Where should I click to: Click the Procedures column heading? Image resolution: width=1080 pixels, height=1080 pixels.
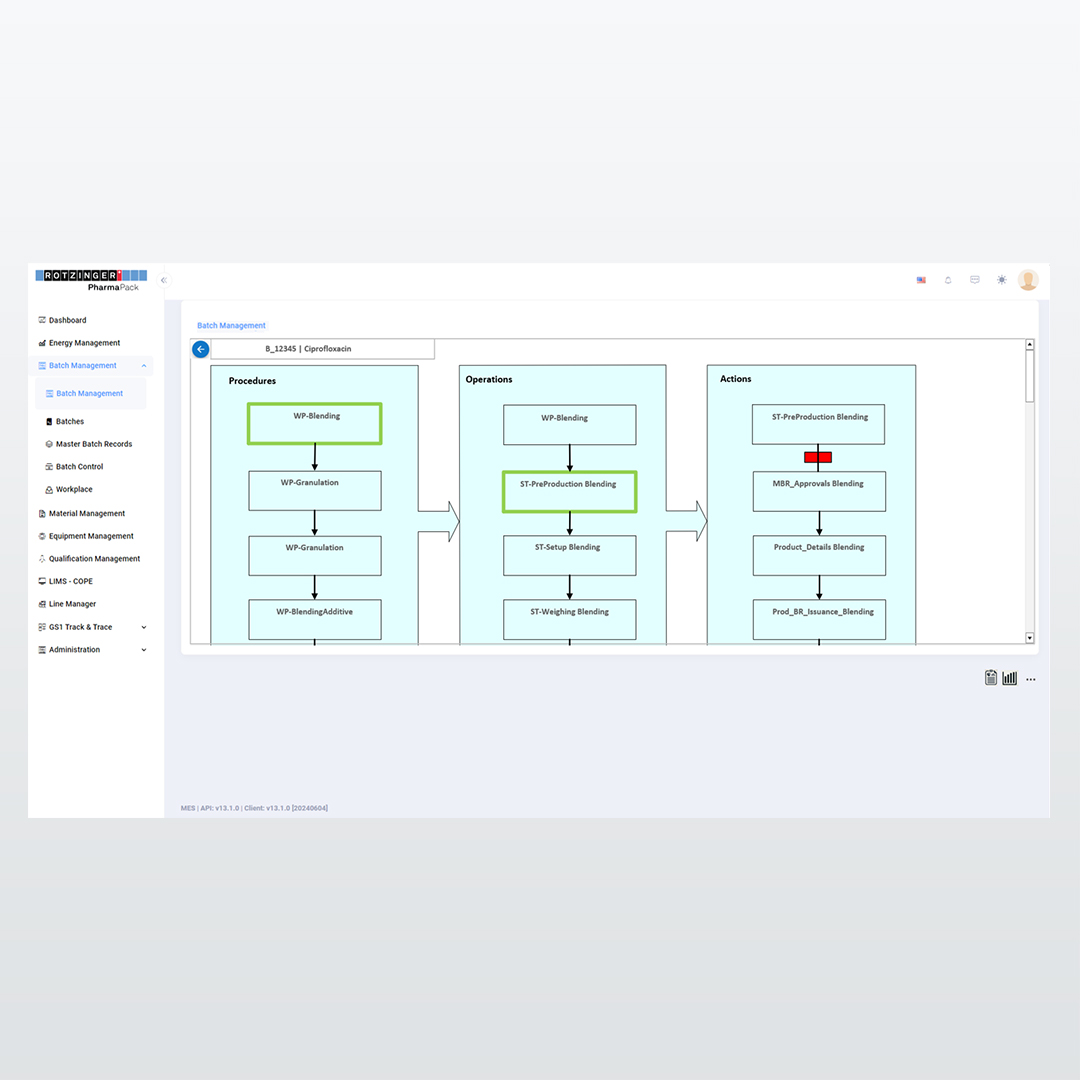pos(252,381)
